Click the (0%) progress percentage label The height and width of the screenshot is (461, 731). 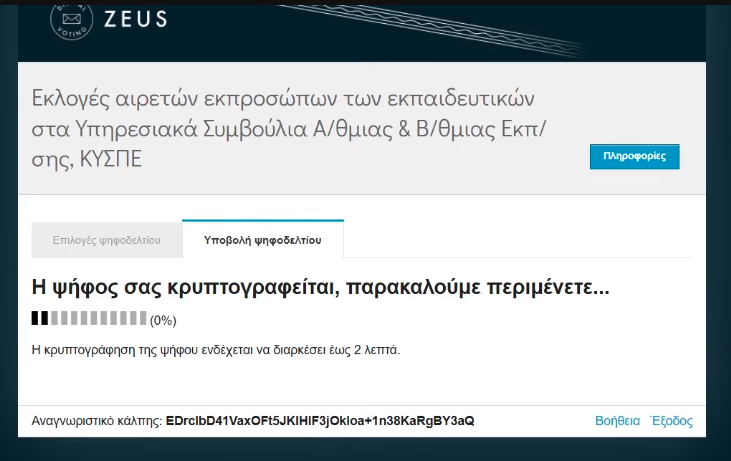coord(162,321)
